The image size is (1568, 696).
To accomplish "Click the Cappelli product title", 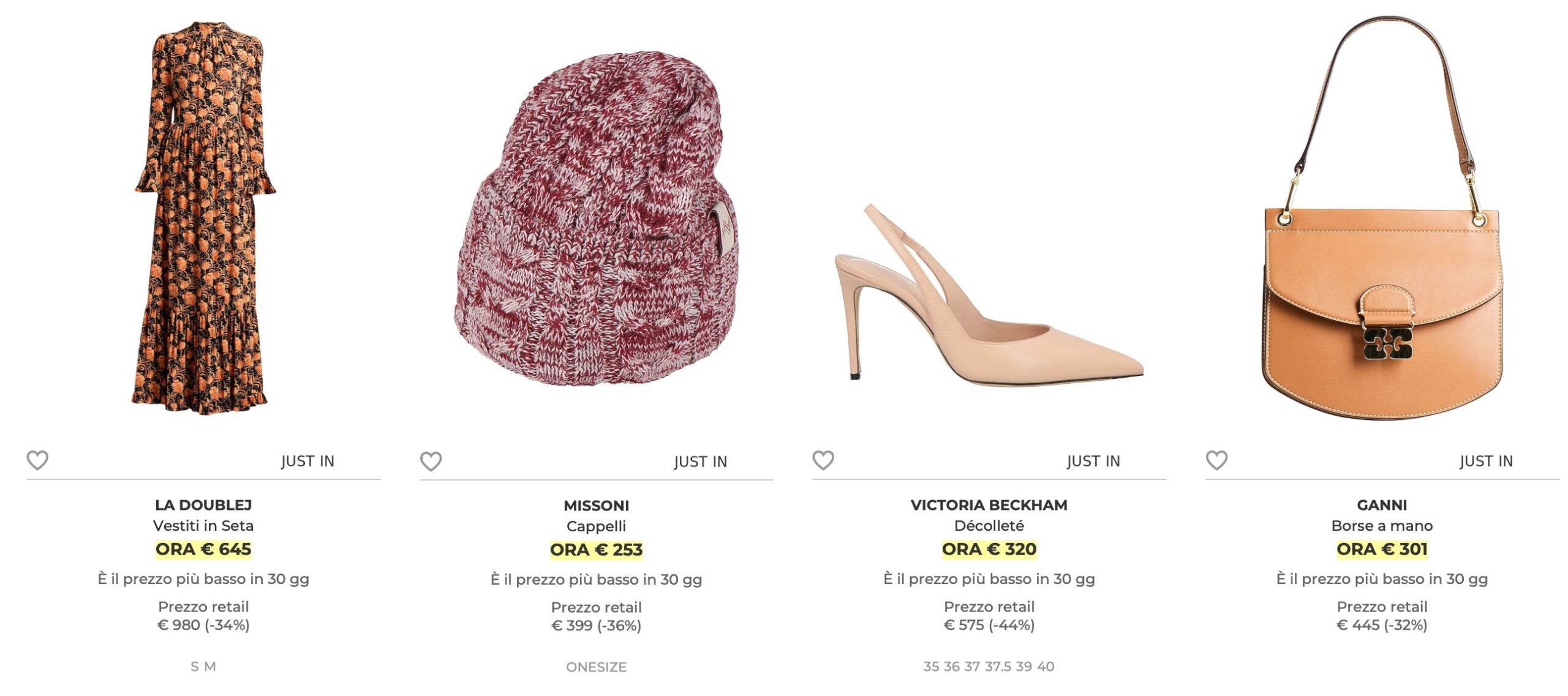I will point(596,526).
